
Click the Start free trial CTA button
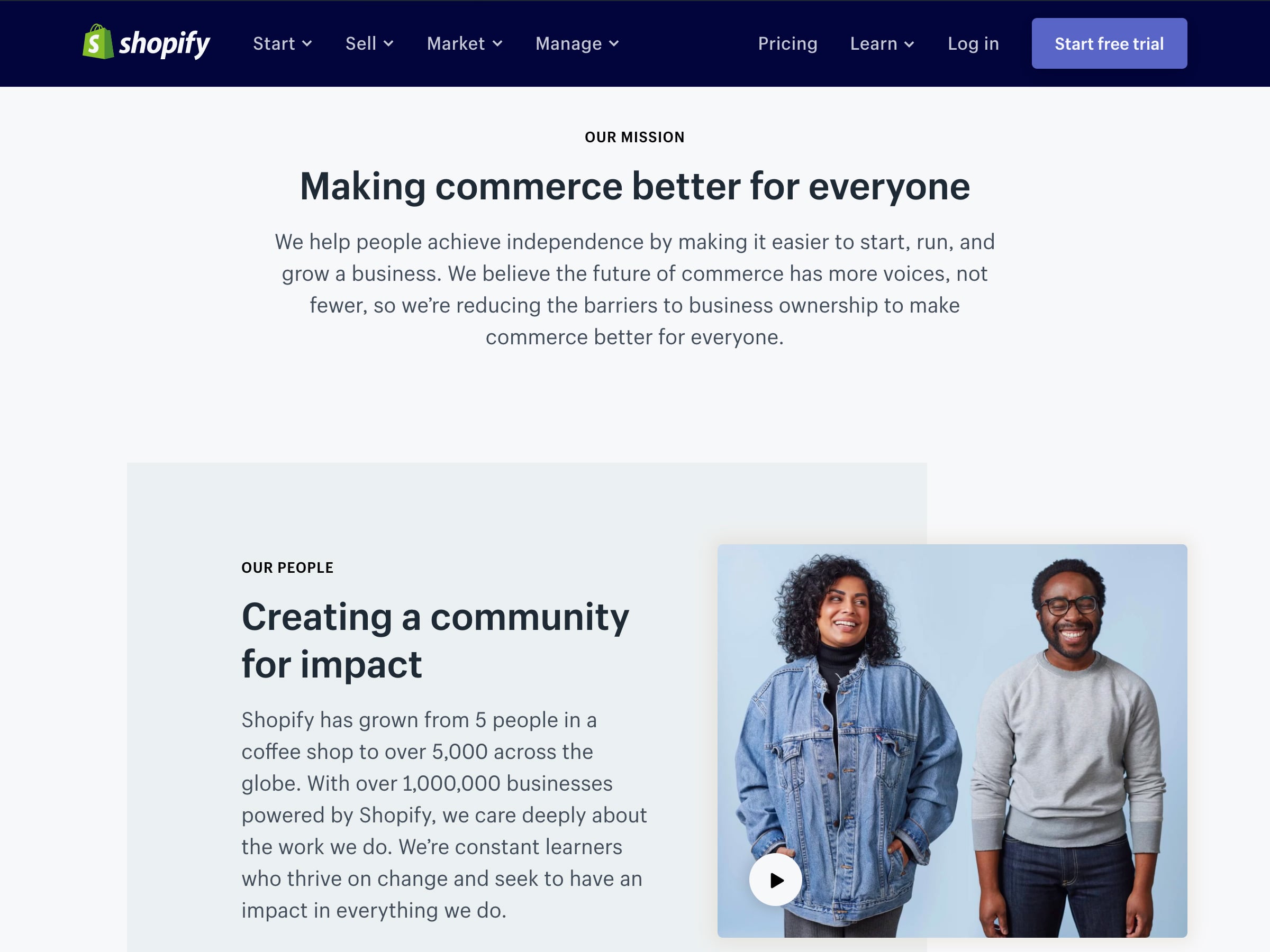(x=1110, y=42)
